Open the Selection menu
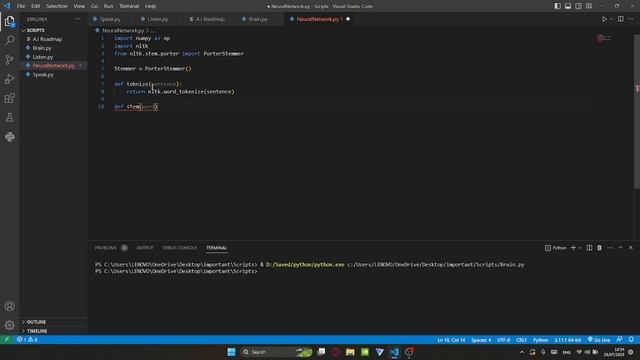The image size is (640, 360). pos(57,6)
